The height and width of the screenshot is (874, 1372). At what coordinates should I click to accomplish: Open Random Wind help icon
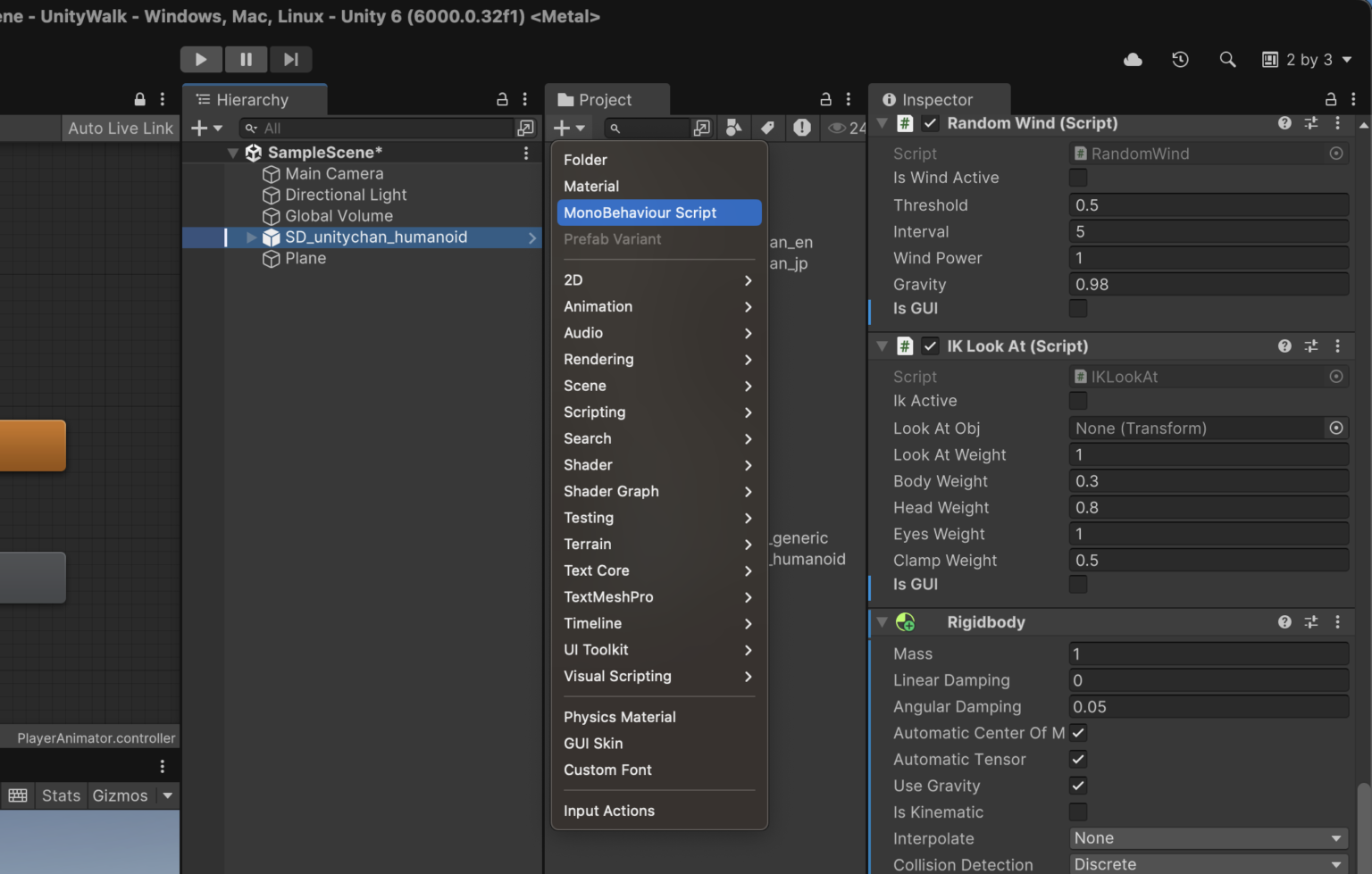point(1284,123)
